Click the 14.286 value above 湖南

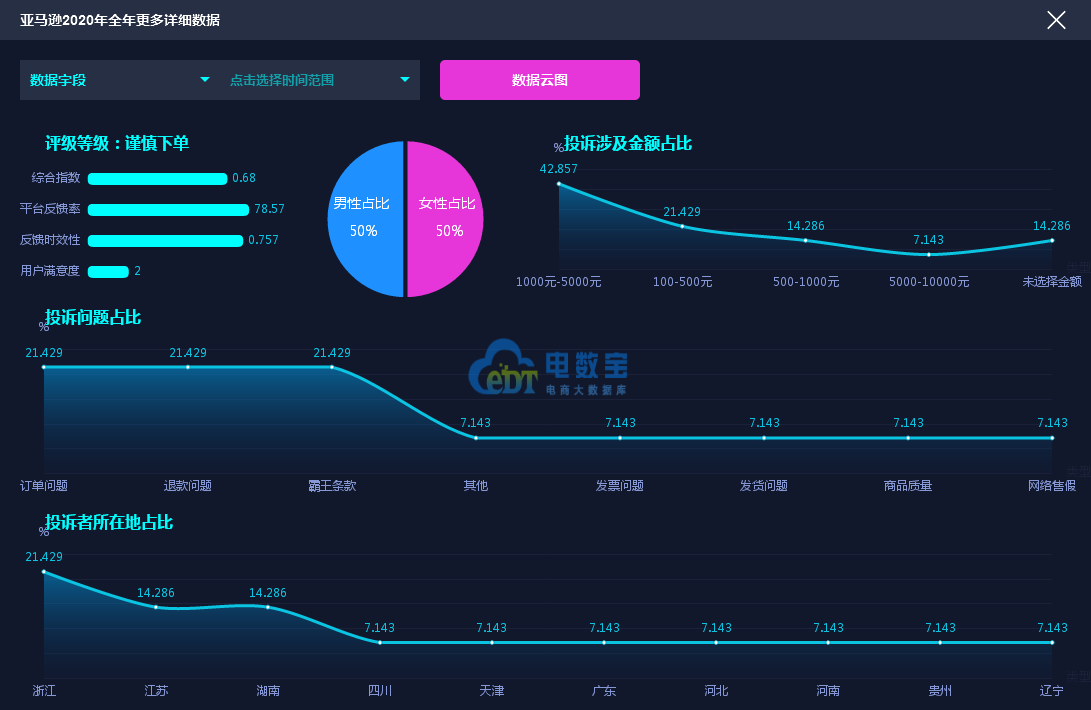[x=268, y=593]
